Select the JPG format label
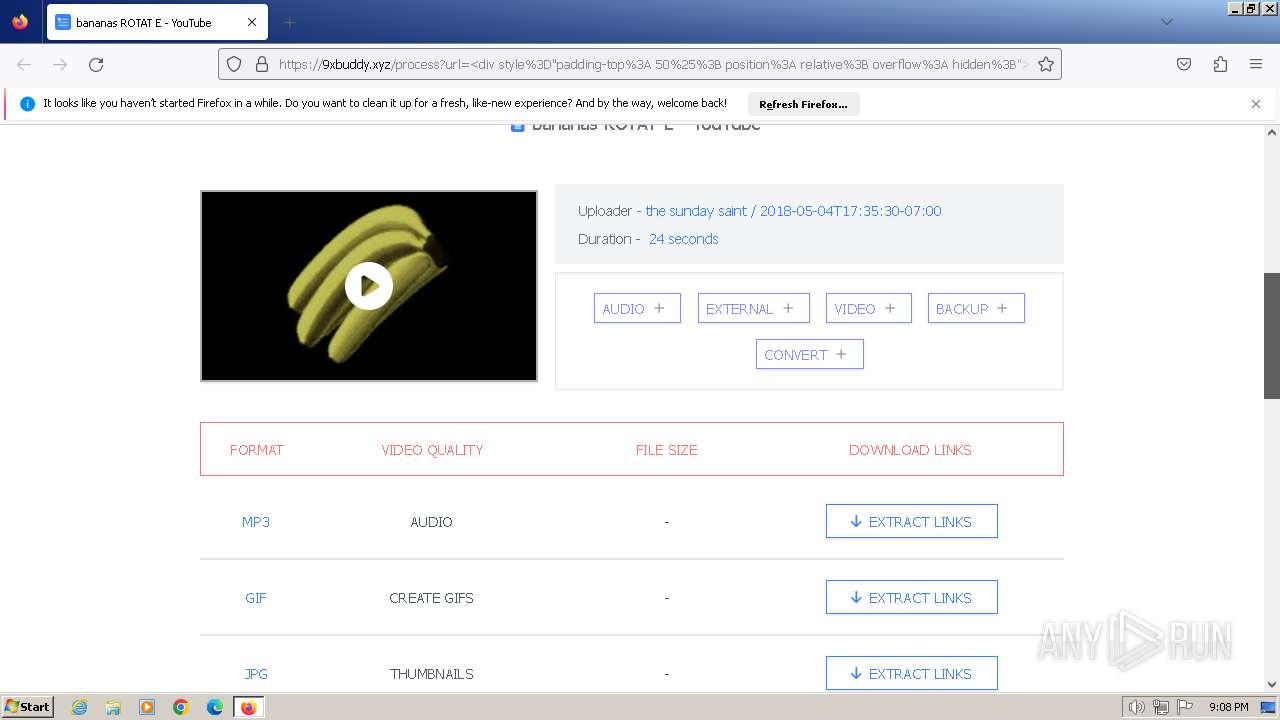 (x=256, y=674)
